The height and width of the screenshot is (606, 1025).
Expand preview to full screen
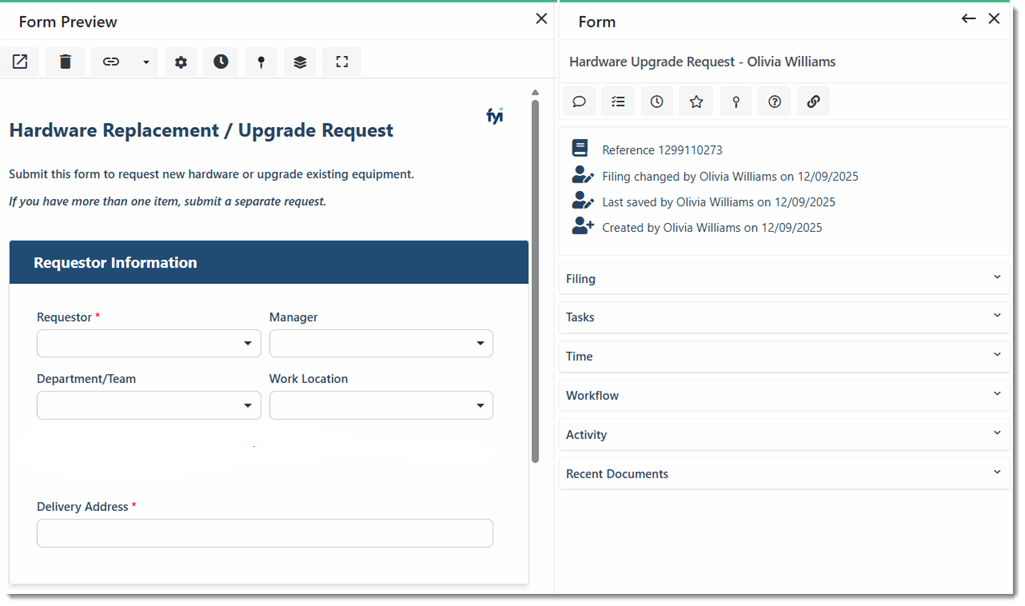342,61
